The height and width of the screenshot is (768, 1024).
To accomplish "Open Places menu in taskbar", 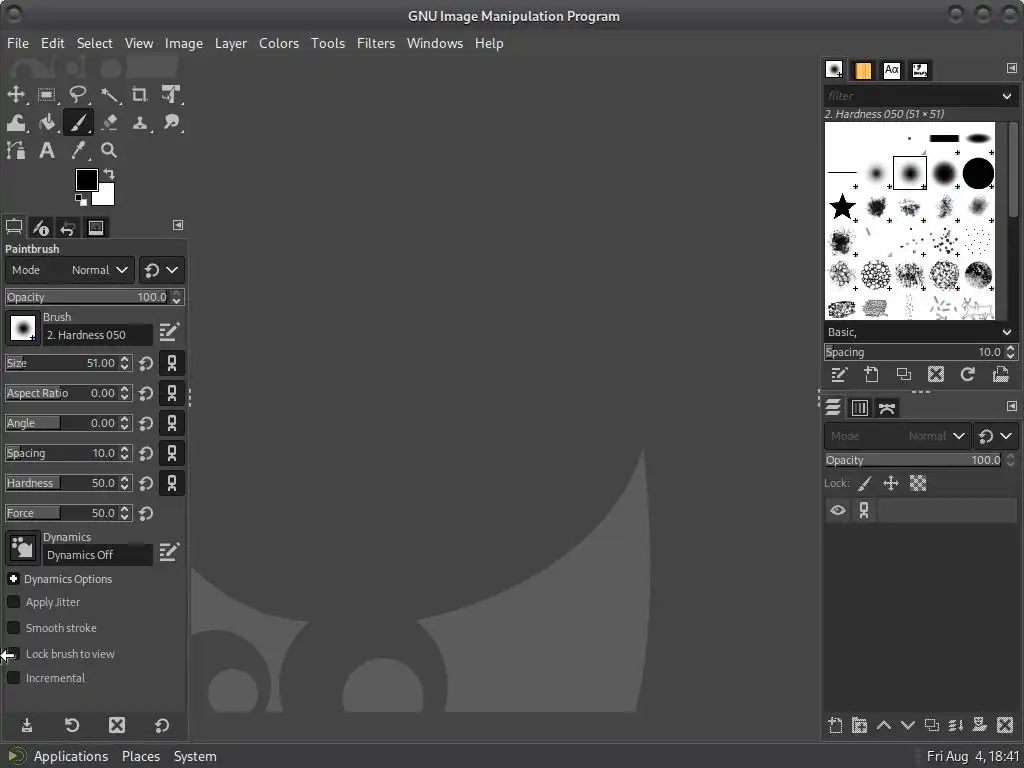I will [140, 756].
